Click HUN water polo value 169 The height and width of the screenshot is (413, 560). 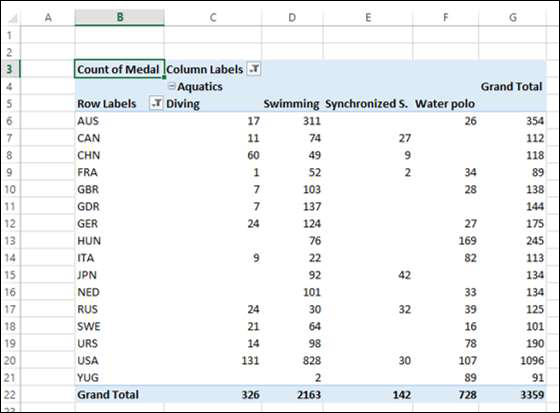click(x=468, y=241)
